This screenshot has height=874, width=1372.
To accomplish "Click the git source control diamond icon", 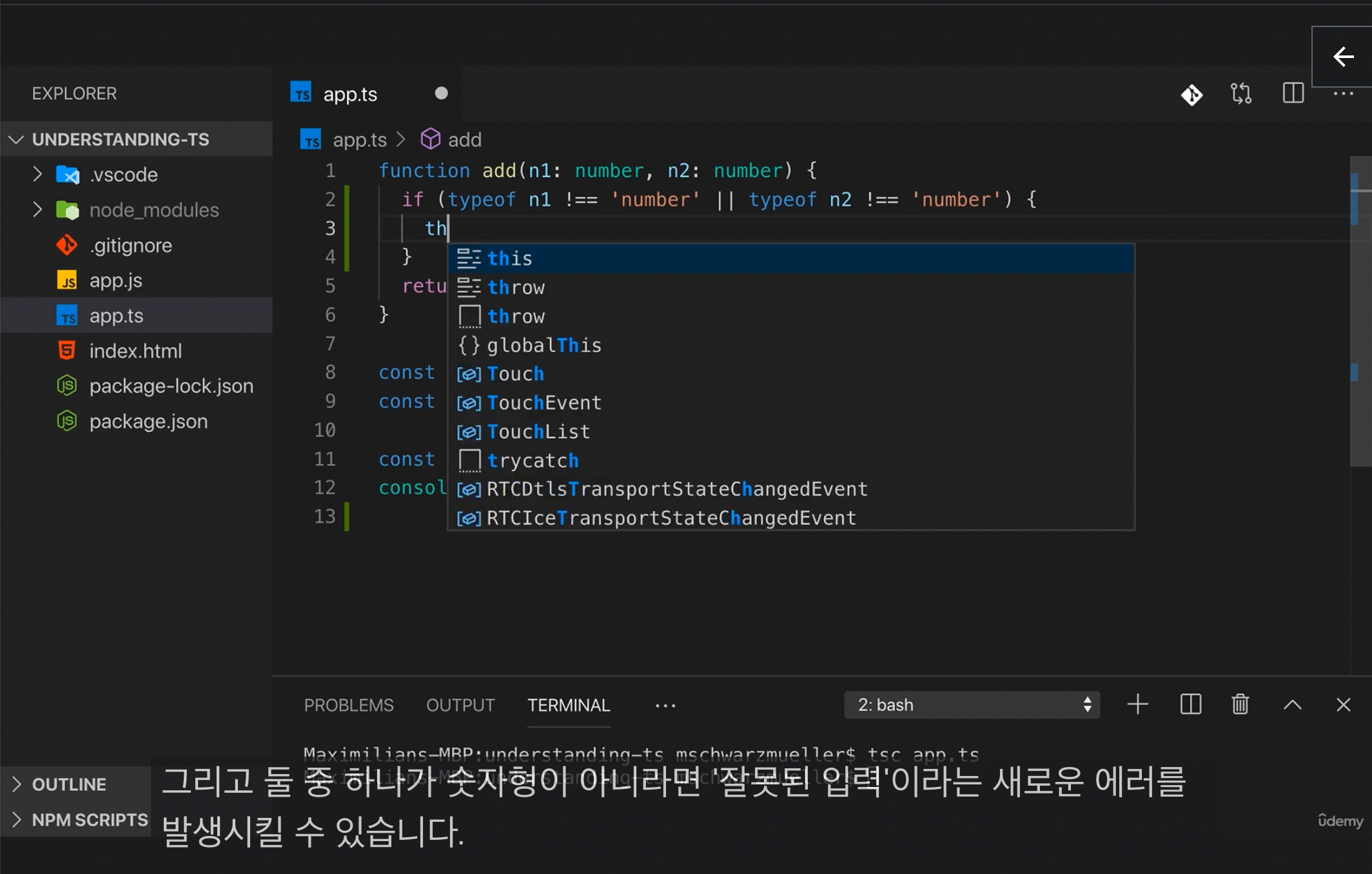I will click(1191, 94).
